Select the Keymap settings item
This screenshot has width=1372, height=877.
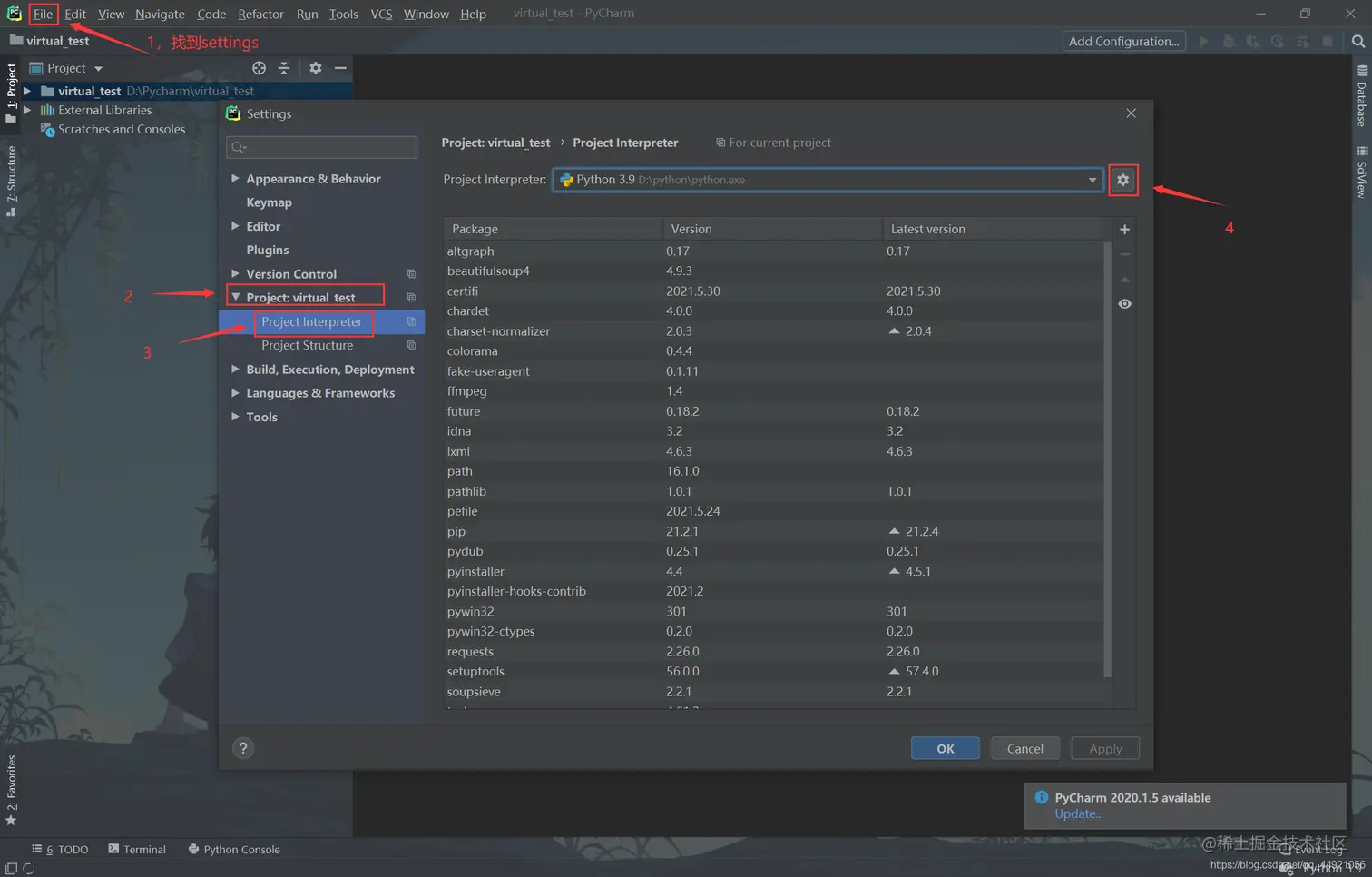(x=269, y=202)
